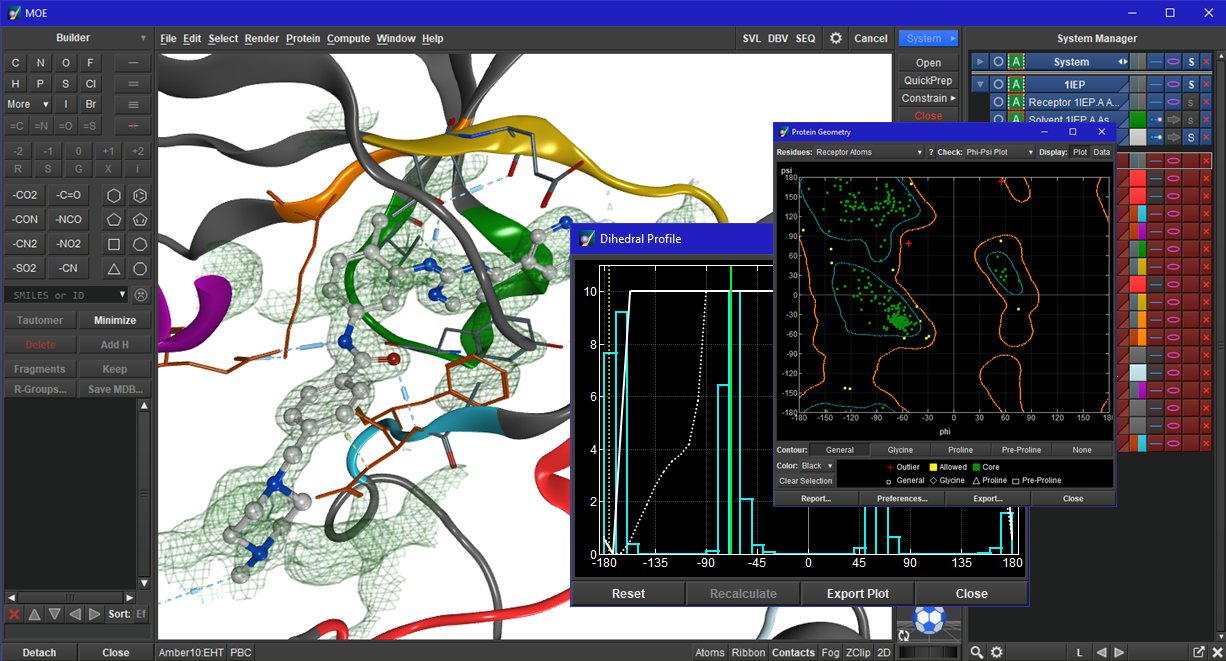Click the sad face icon beside SMILES field
Image resolution: width=1226 pixels, height=661 pixels.
tap(141, 295)
